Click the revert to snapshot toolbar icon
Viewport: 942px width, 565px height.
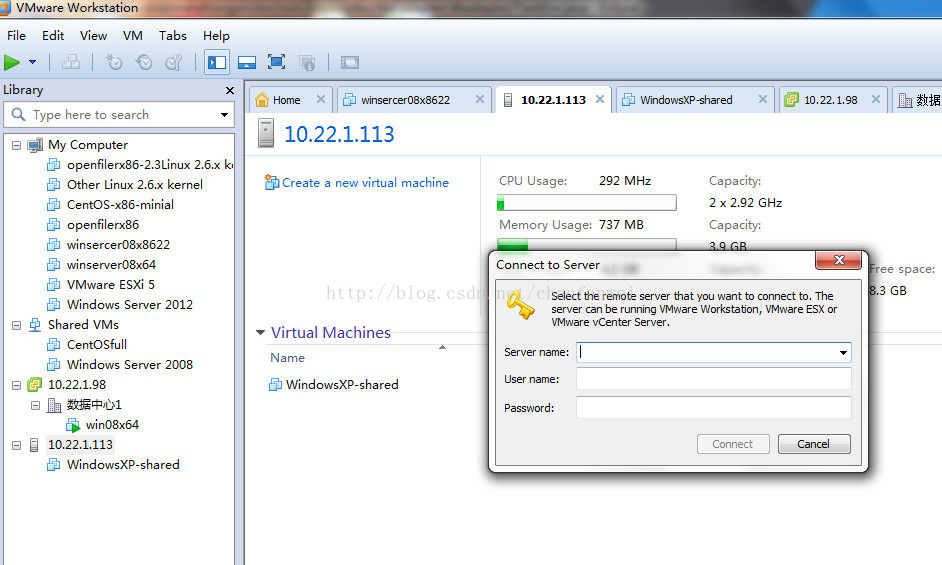[x=144, y=62]
